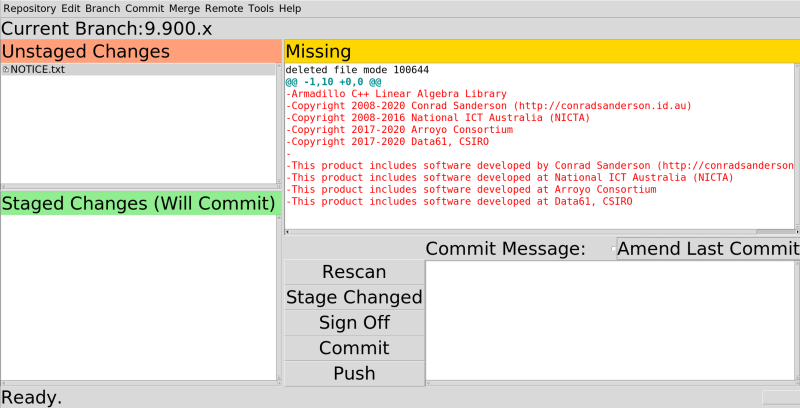Click the 'Armadillo C++ Linear Algebra Library' diff line

(x=396, y=94)
